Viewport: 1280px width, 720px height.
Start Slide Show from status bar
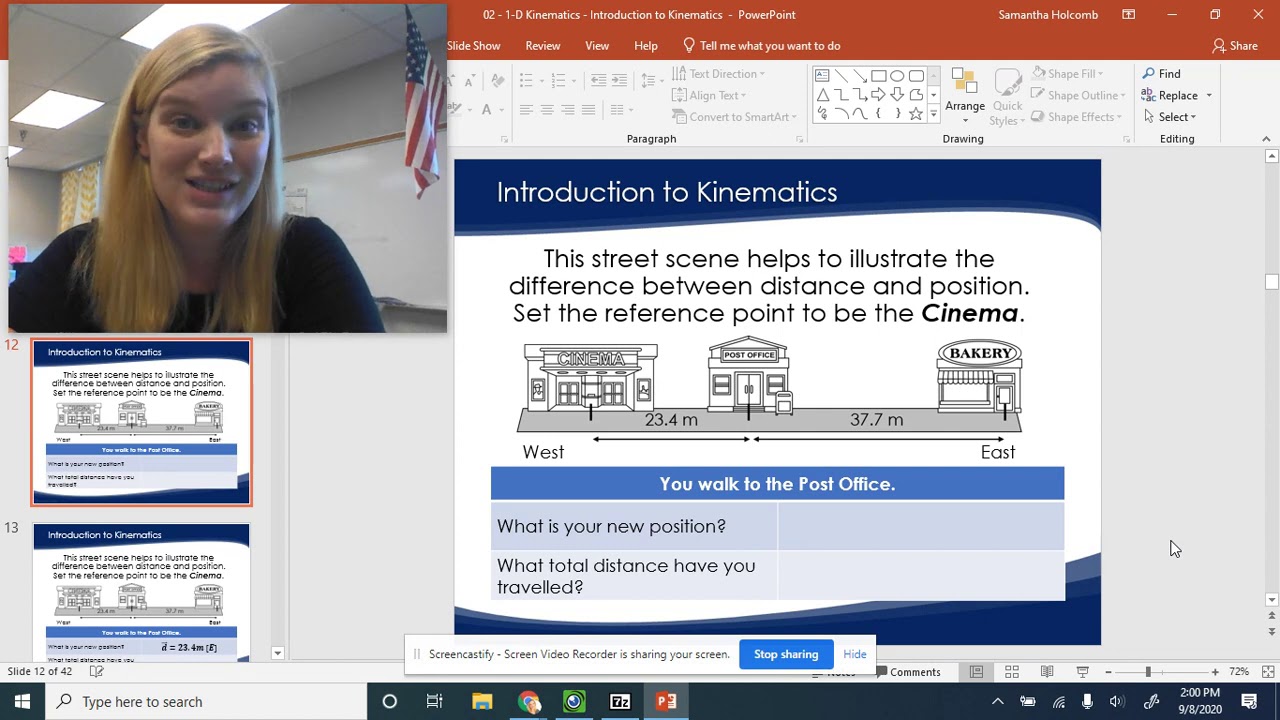pos(1082,672)
